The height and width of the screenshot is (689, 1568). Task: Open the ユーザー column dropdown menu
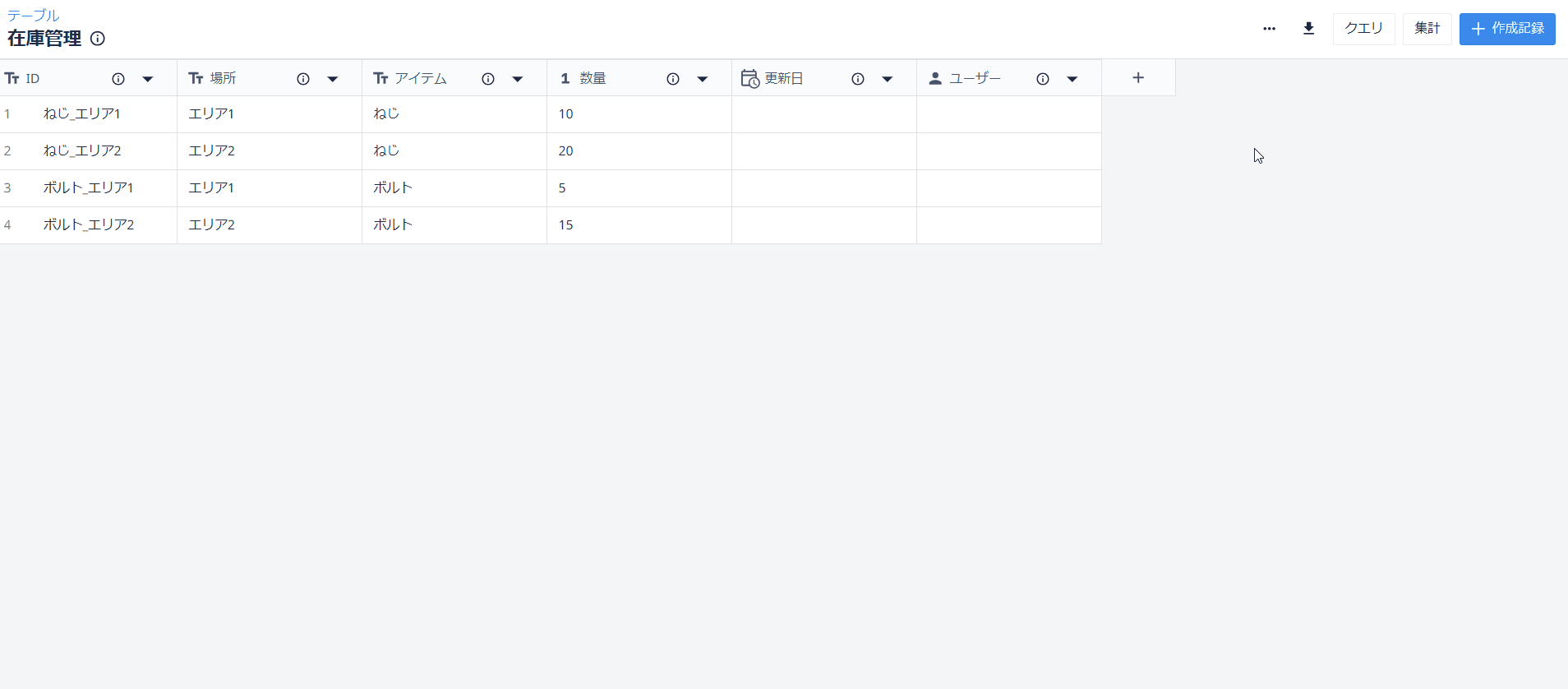(x=1072, y=79)
